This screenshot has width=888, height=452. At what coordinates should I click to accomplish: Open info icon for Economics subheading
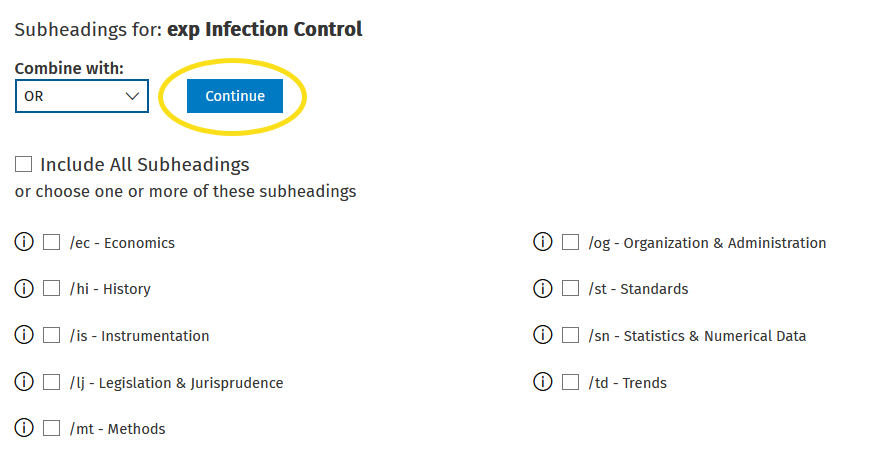point(24,242)
